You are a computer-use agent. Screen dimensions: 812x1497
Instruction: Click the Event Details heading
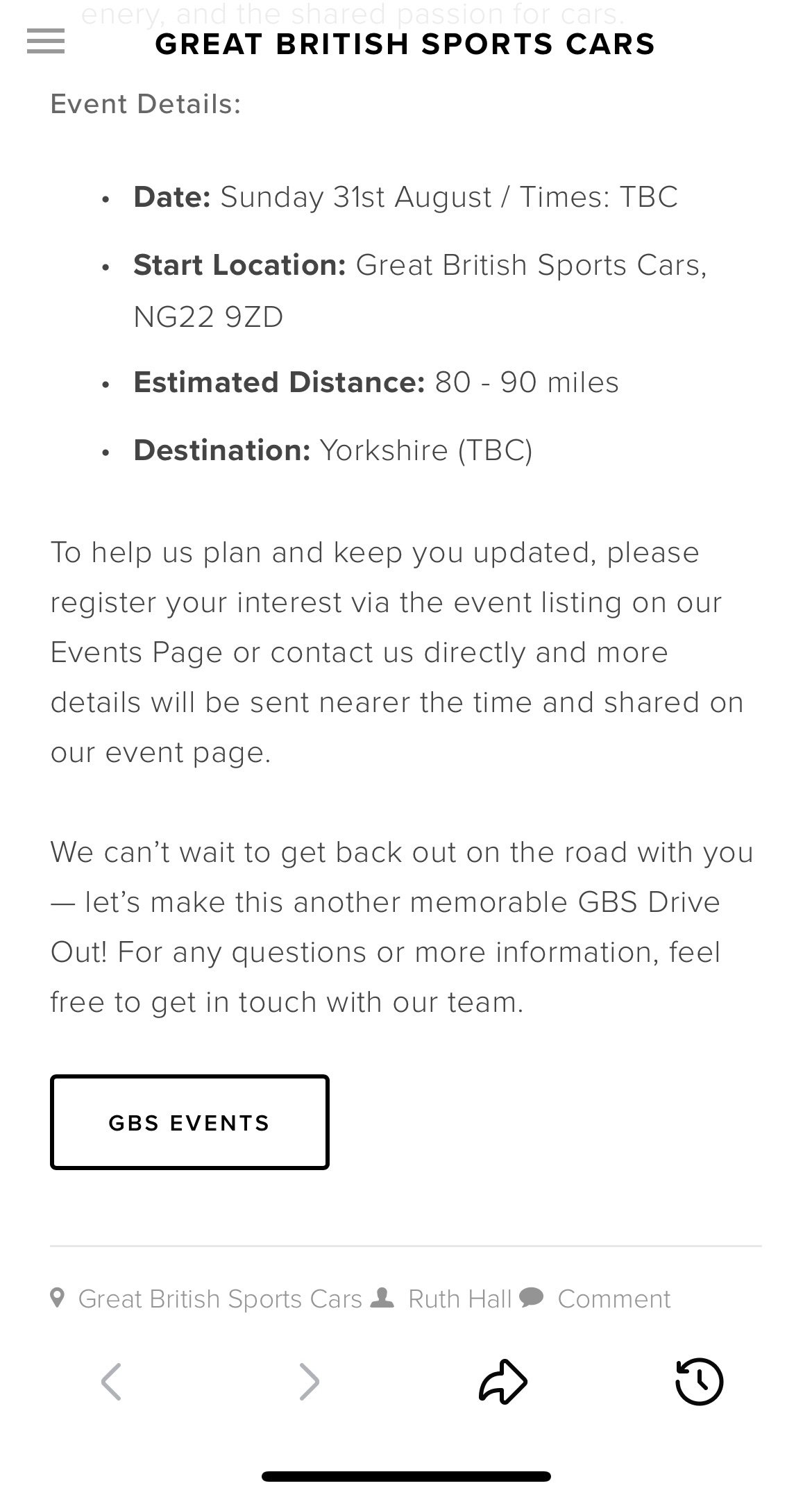146,104
